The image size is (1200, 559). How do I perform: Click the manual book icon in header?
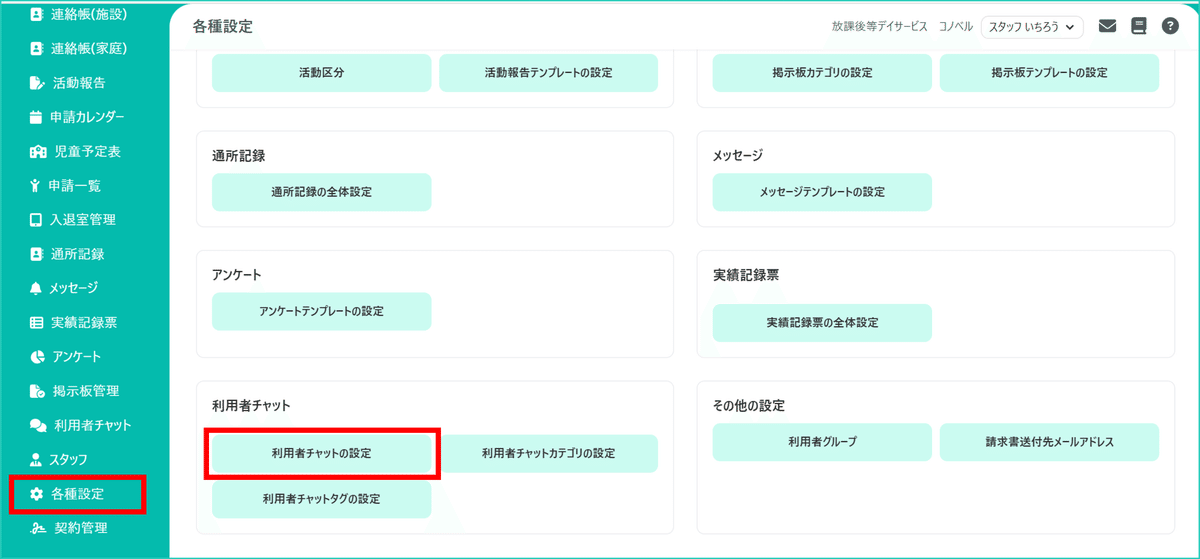[x=1138, y=27]
